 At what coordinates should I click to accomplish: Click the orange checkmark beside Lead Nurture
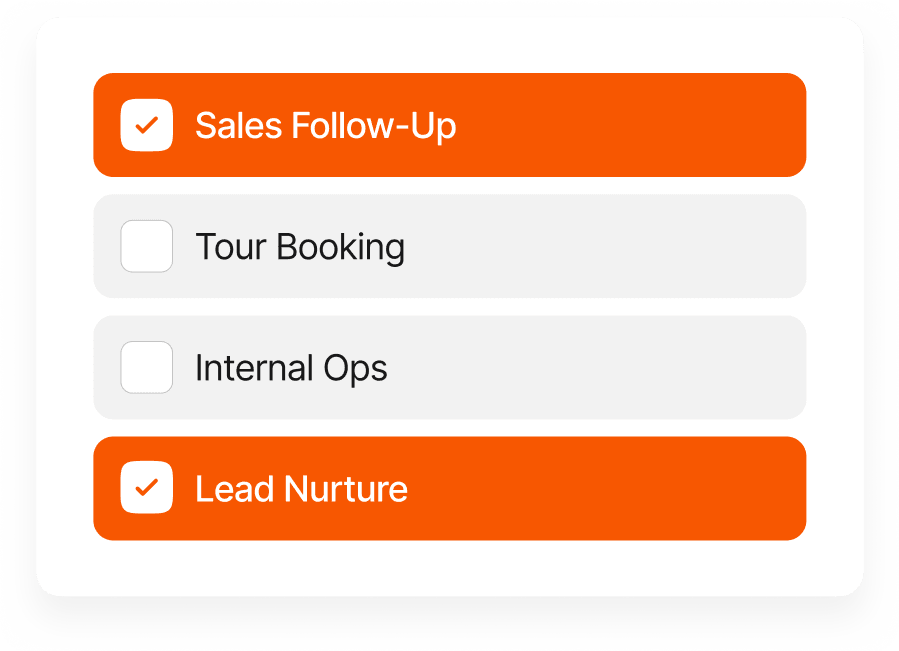pos(147,488)
